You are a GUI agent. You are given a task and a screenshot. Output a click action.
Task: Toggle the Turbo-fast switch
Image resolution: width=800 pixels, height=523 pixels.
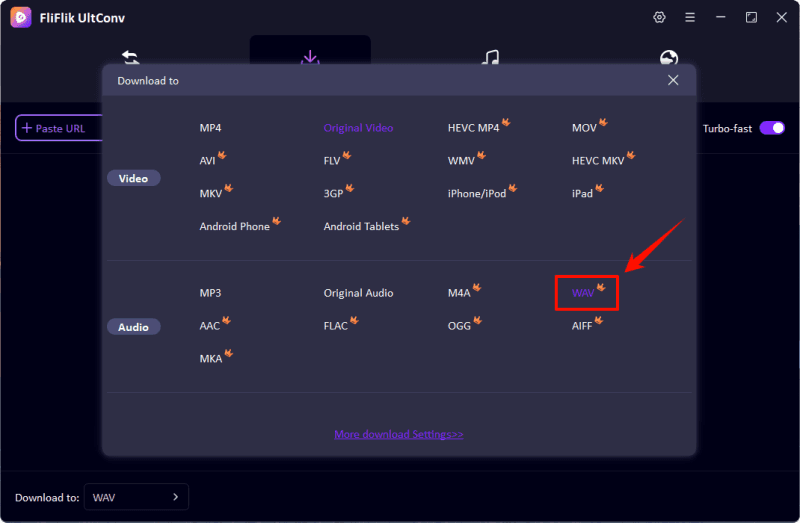tap(772, 128)
